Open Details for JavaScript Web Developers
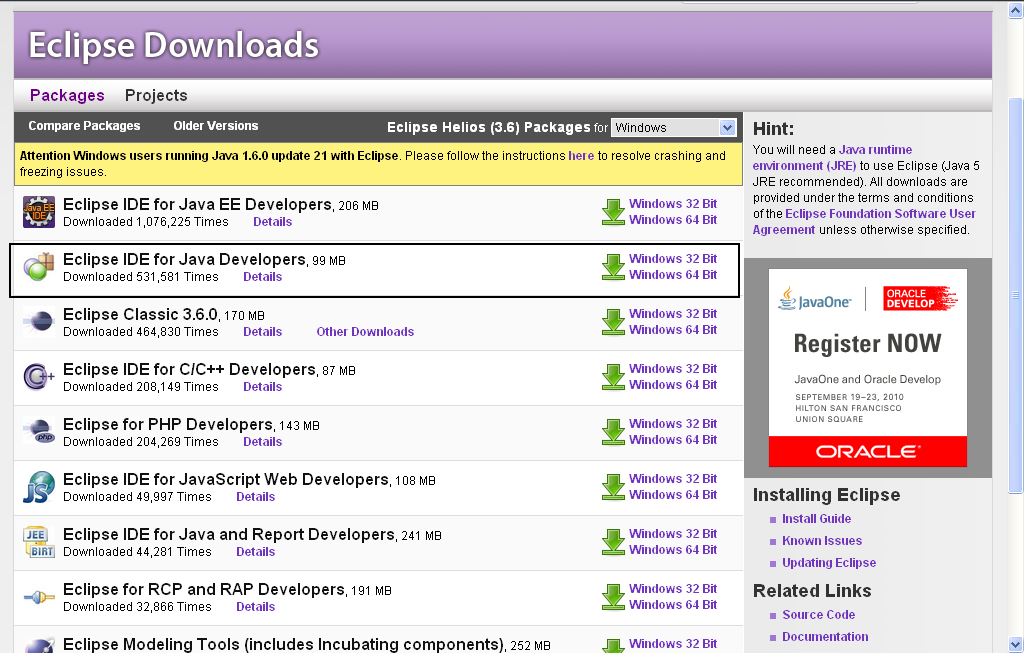 click(x=255, y=497)
